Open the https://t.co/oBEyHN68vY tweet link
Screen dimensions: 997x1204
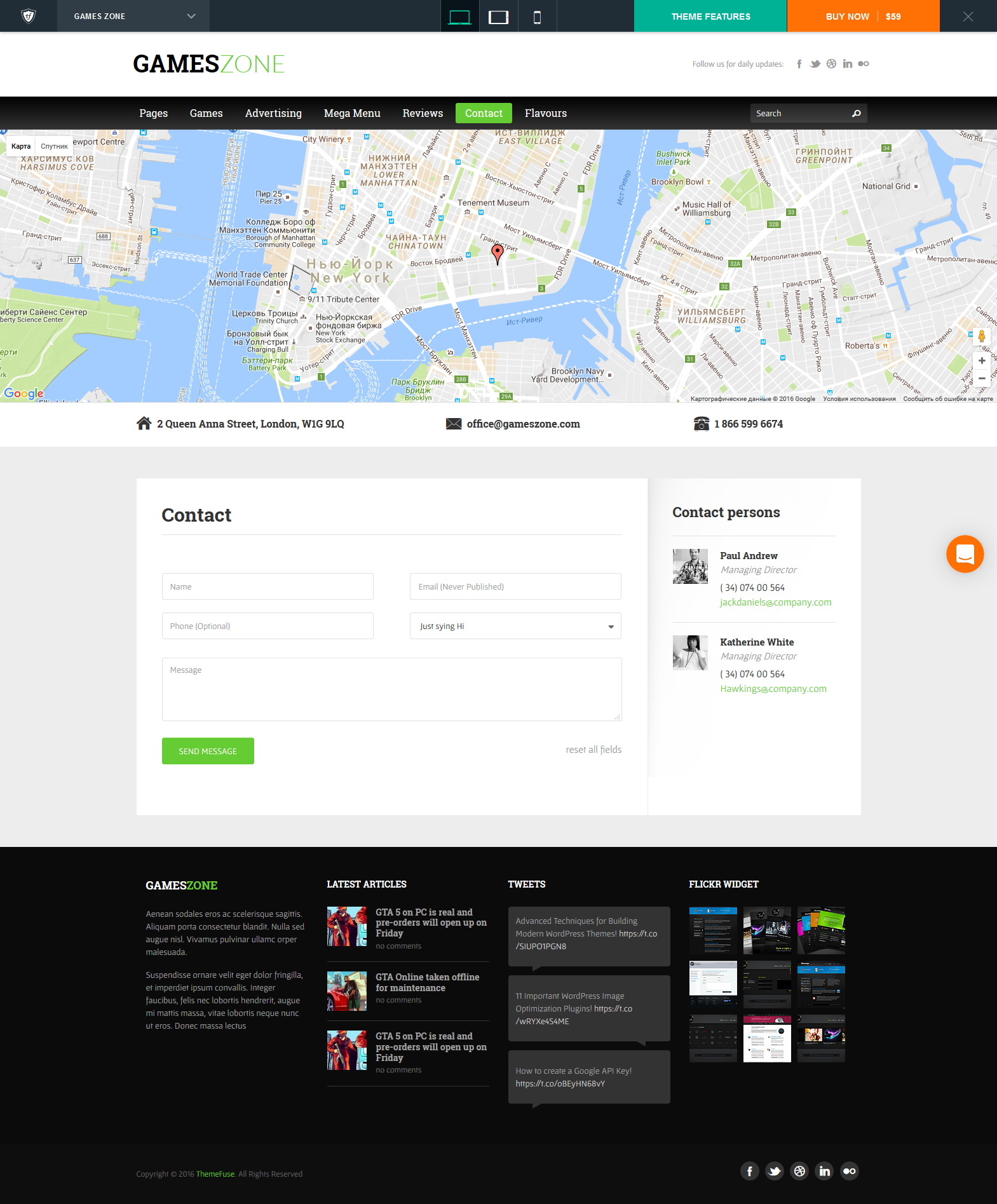point(560,1084)
